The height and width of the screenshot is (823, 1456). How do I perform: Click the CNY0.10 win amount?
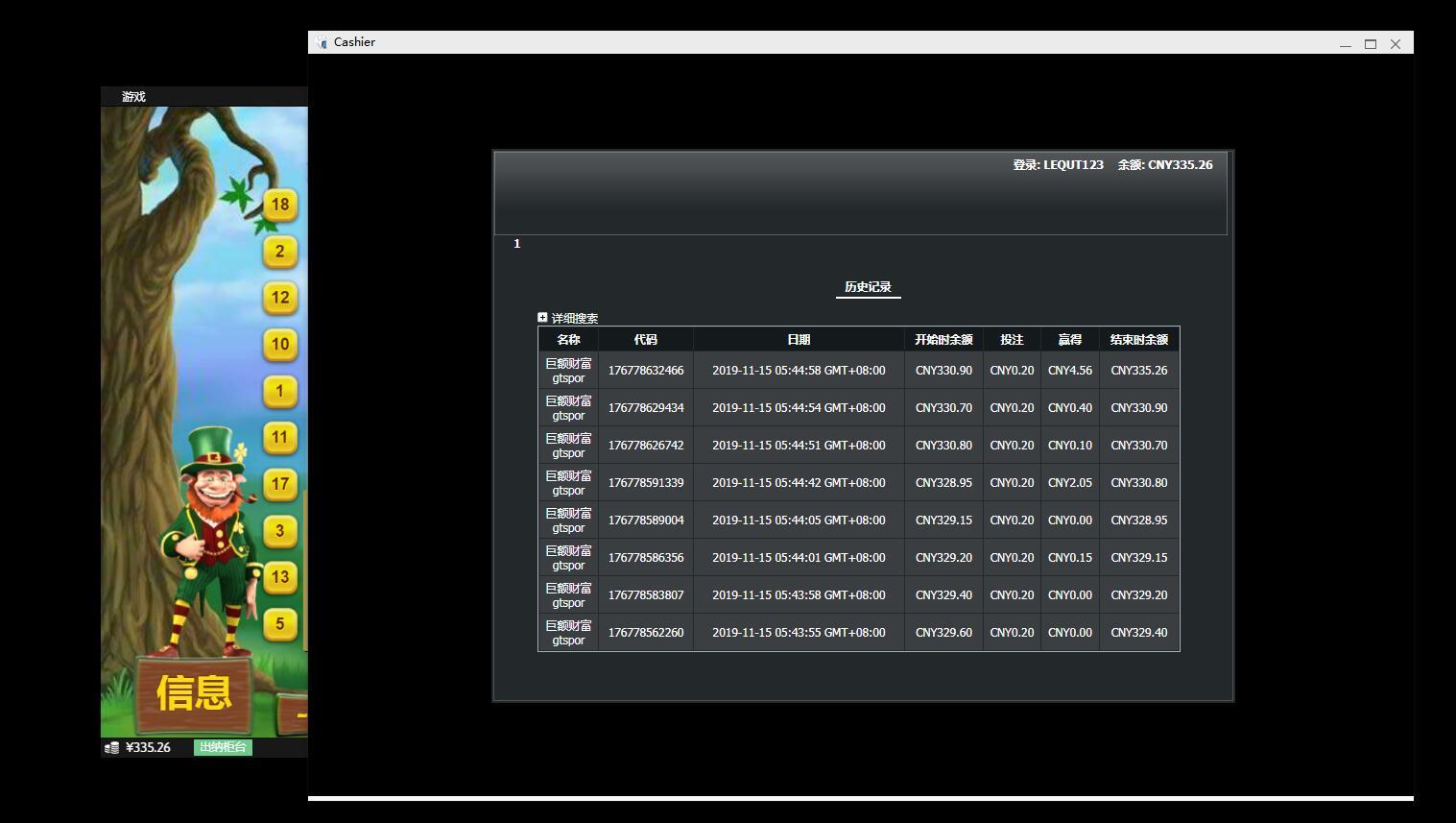coord(1070,446)
